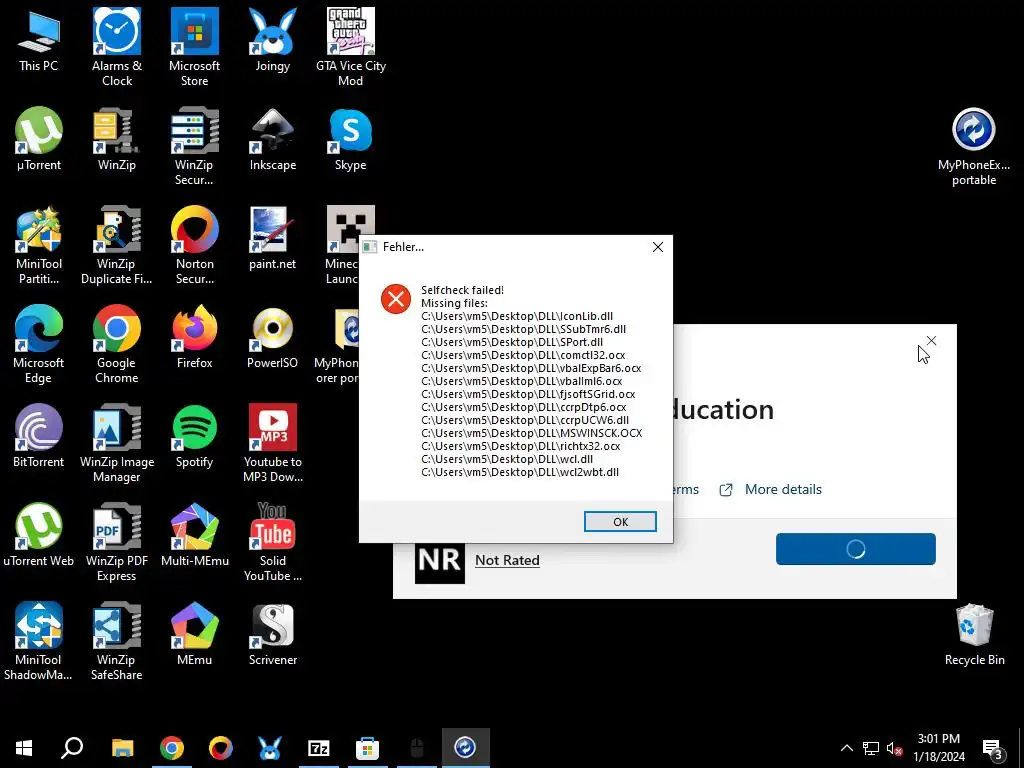Image resolution: width=1024 pixels, height=768 pixels.
Task: Select the paint.net desktop shortcut
Action: [272, 238]
